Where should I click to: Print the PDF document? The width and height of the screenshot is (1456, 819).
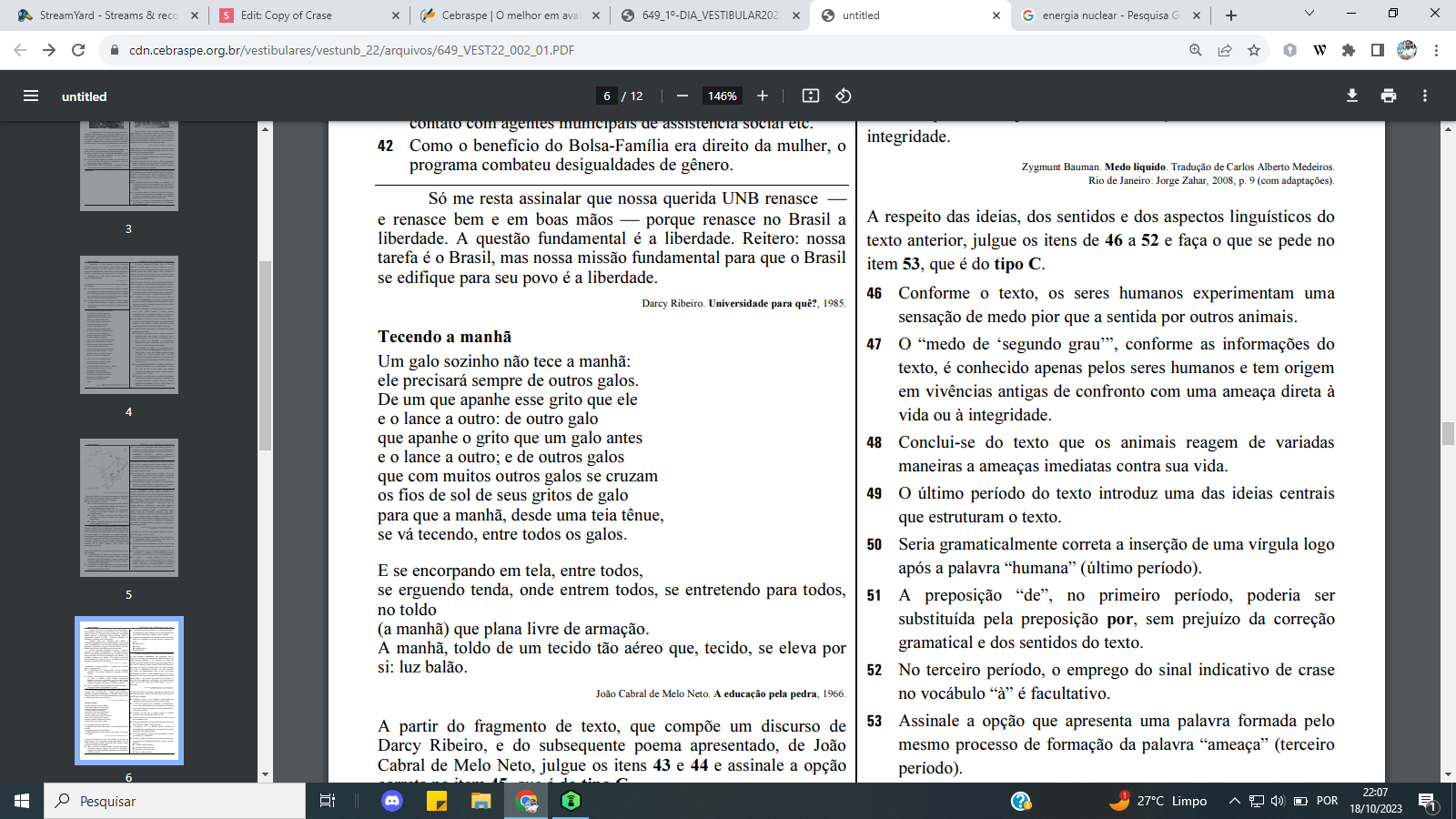(1389, 96)
